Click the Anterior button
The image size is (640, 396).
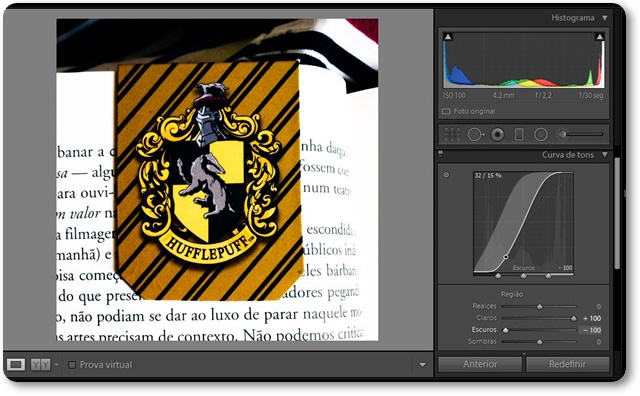(x=480, y=364)
